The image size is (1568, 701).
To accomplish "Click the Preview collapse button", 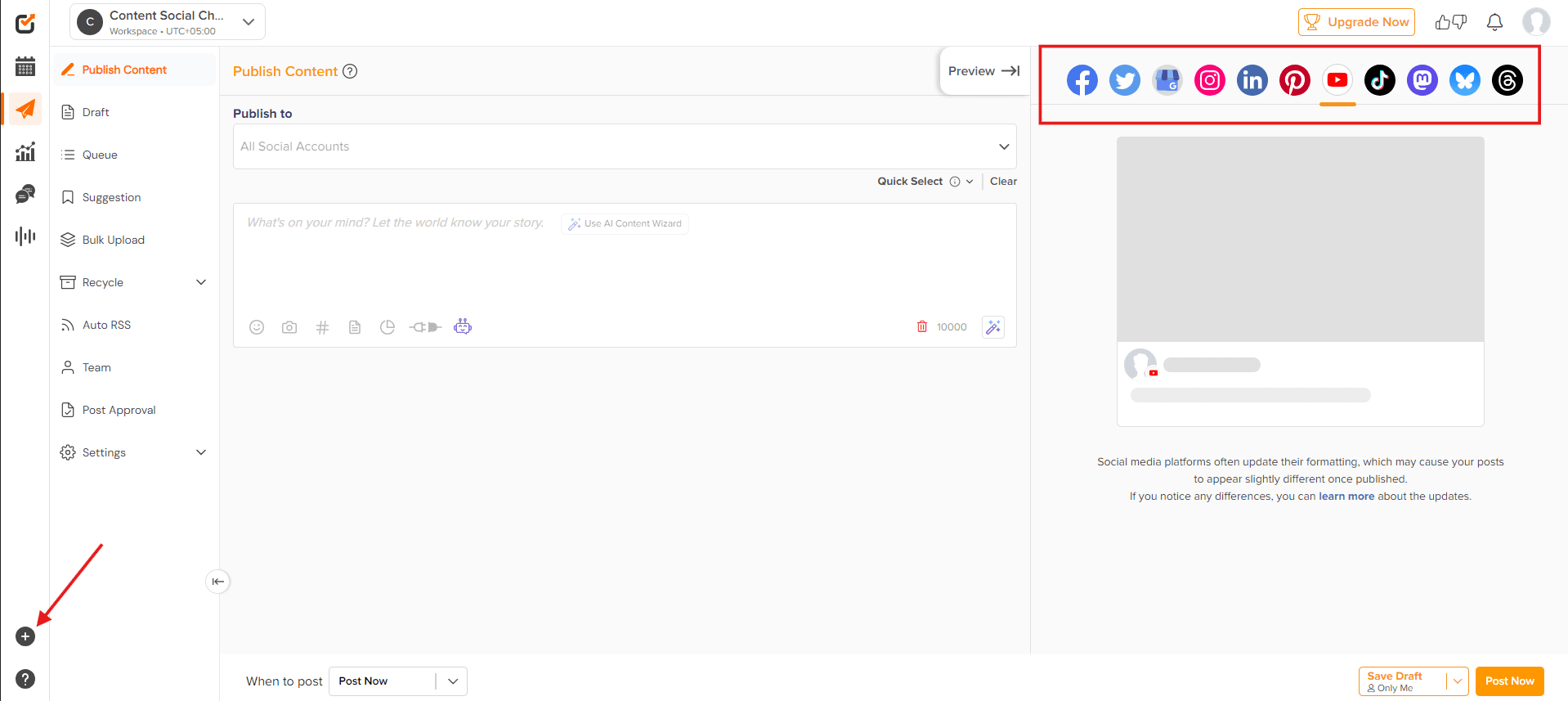I will point(984,71).
